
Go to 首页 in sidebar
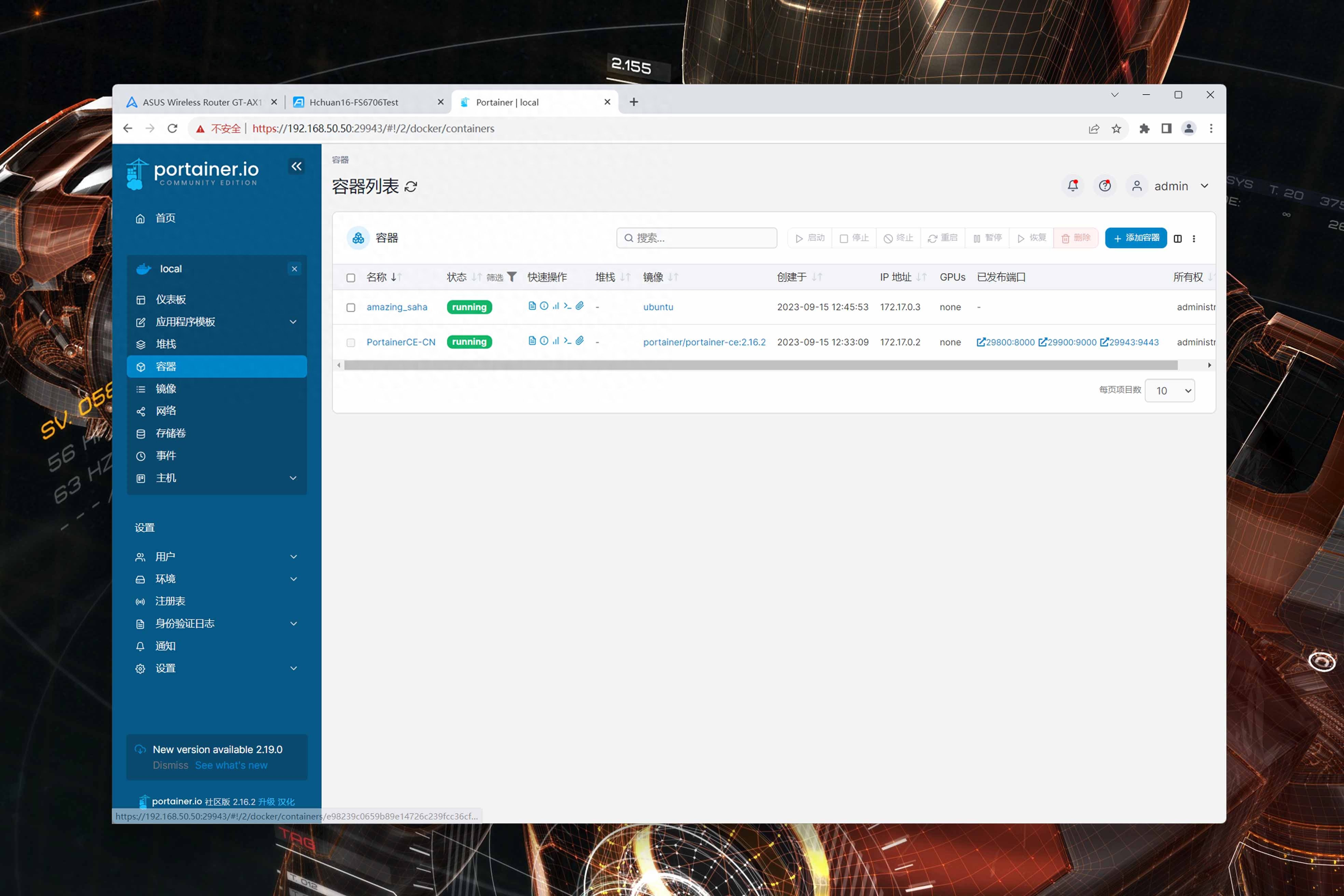(x=216, y=218)
